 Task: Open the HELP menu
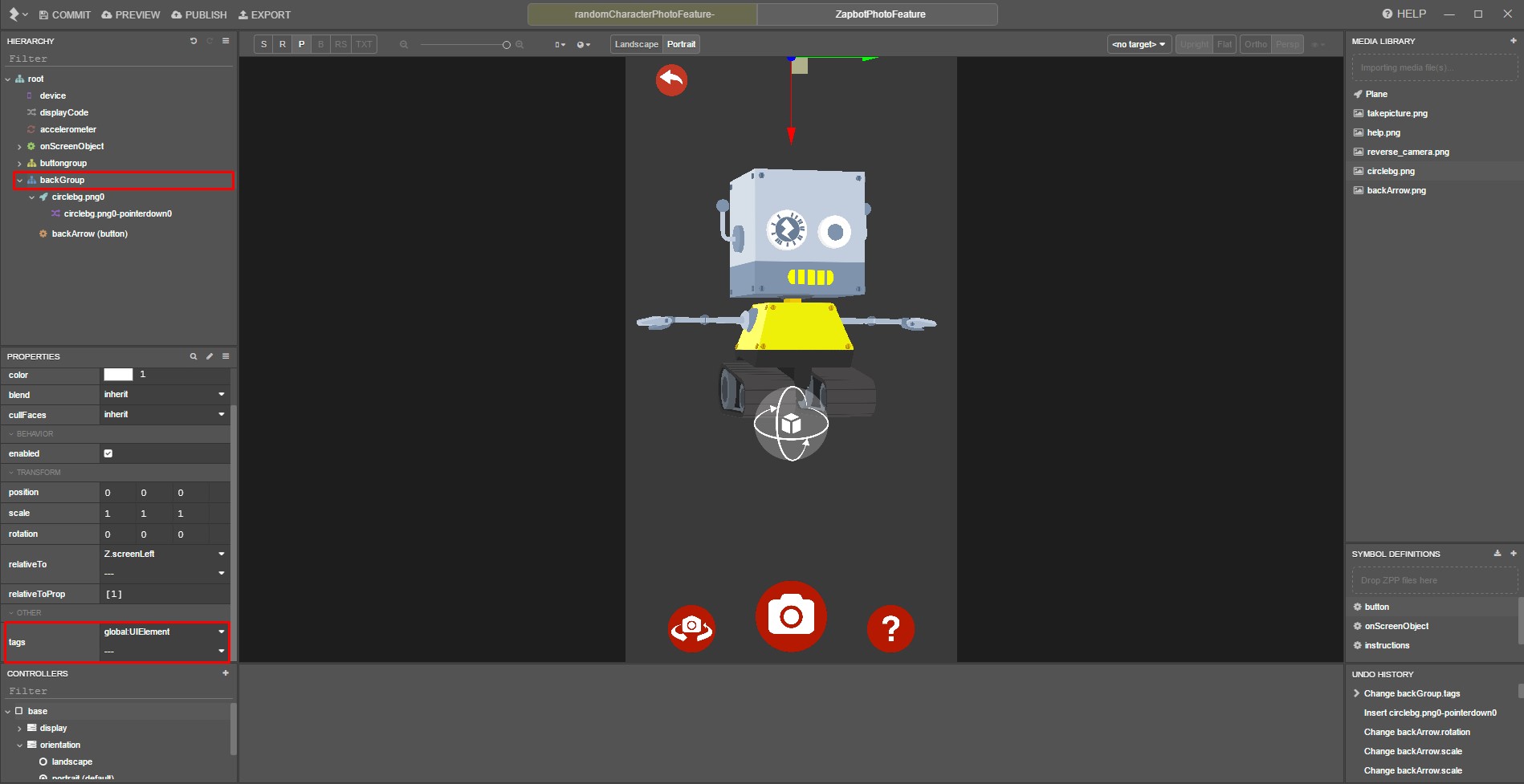click(1404, 14)
